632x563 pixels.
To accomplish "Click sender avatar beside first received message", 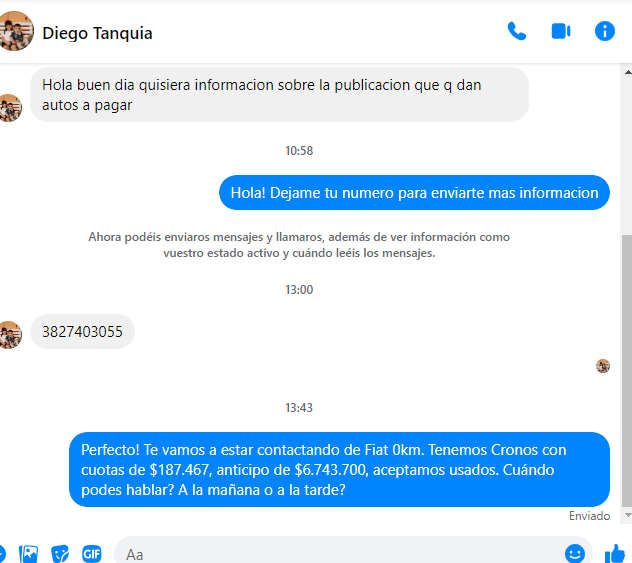I will (10, 108).
